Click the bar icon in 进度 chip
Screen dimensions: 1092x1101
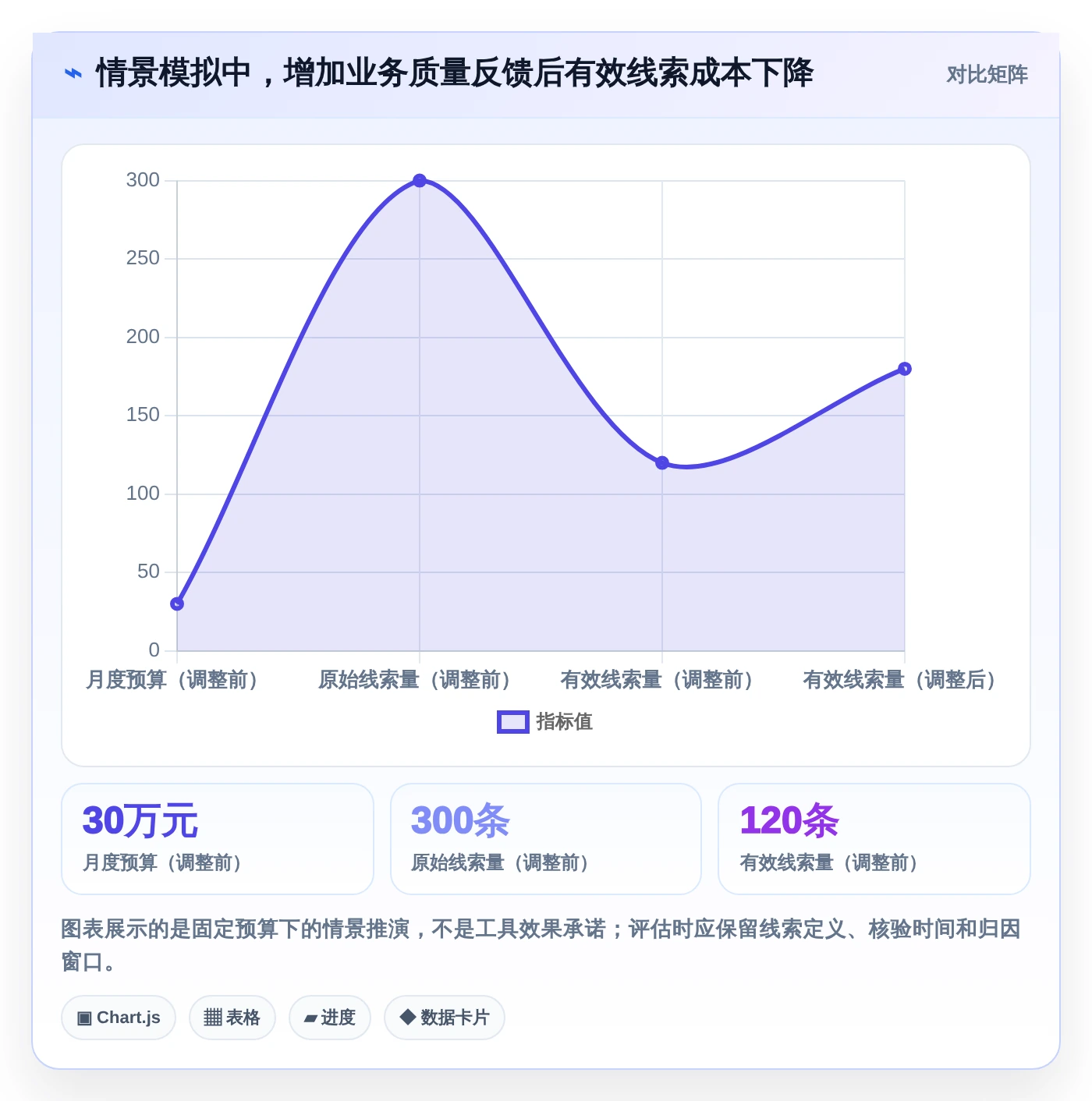coord(310,1018)
